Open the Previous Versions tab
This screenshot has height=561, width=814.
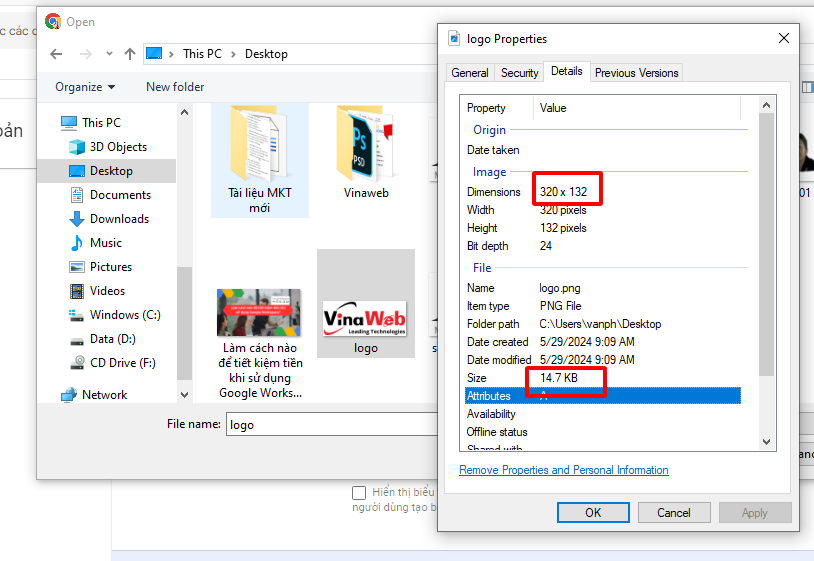click(x=636, y=73)
